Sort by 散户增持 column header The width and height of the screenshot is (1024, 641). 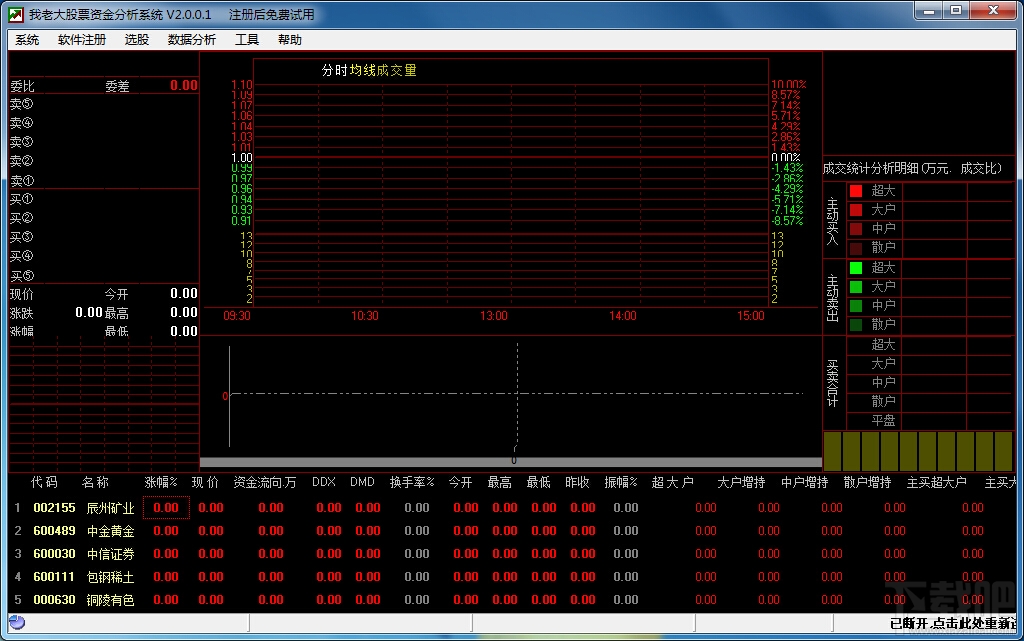coord(867,482)
